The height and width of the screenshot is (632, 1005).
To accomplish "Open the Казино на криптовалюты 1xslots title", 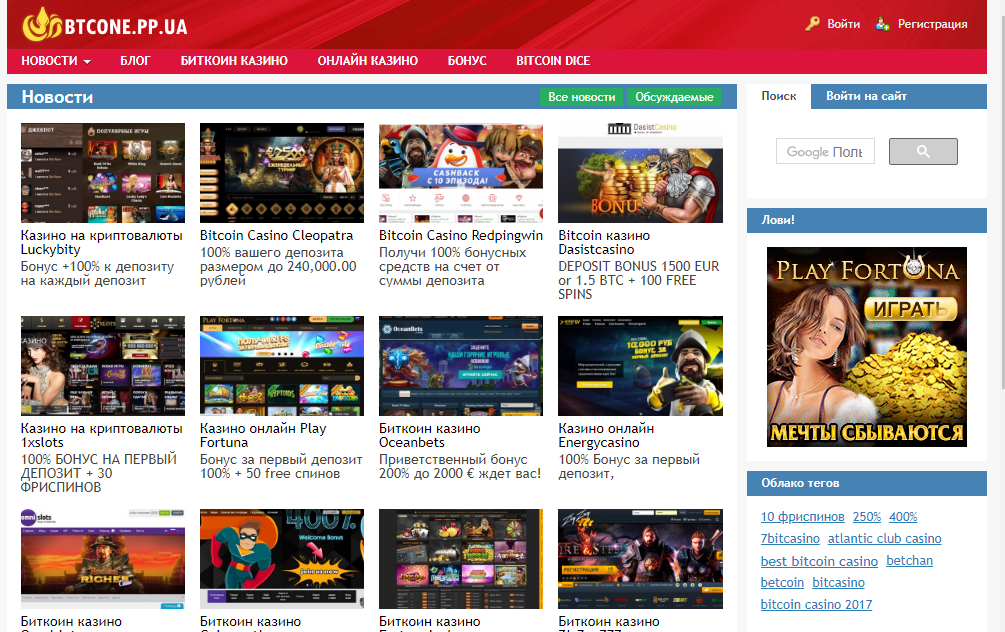I will [101, 435].
